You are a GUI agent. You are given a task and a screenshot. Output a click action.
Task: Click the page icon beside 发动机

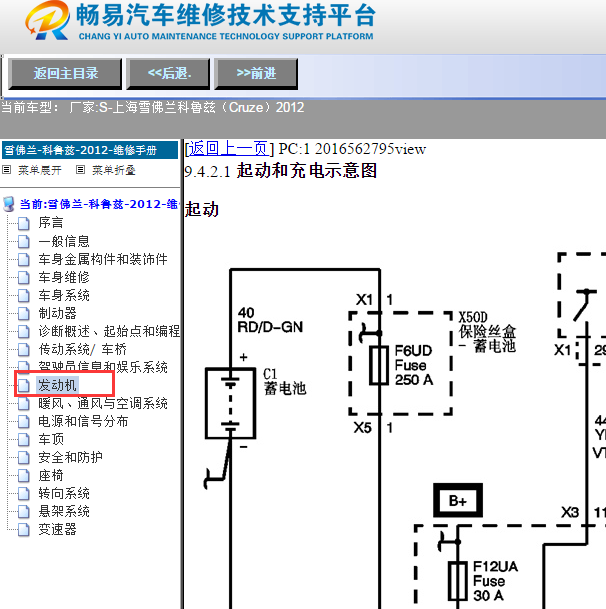tap(24, 386)
